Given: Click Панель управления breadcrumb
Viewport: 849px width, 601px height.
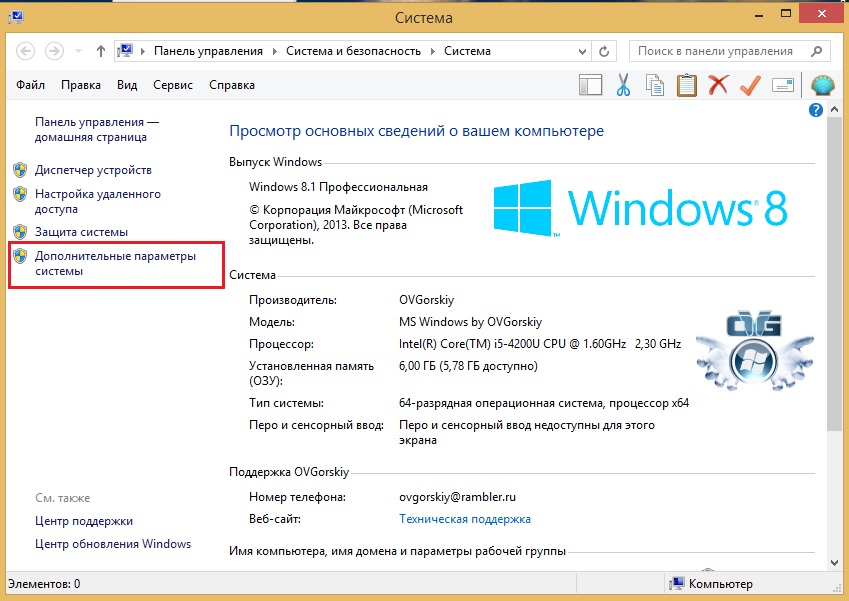Looking at the screenshot, I should [208, 51].
